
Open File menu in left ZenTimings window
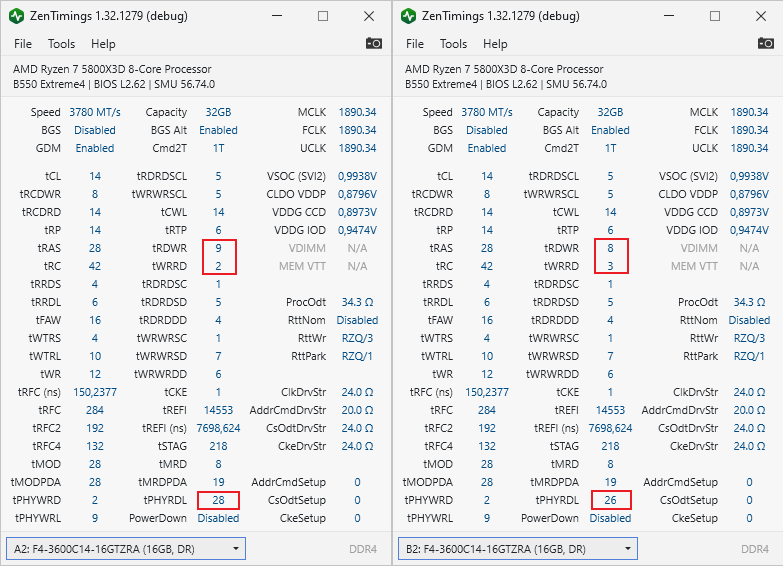click(x=23, y=44)
